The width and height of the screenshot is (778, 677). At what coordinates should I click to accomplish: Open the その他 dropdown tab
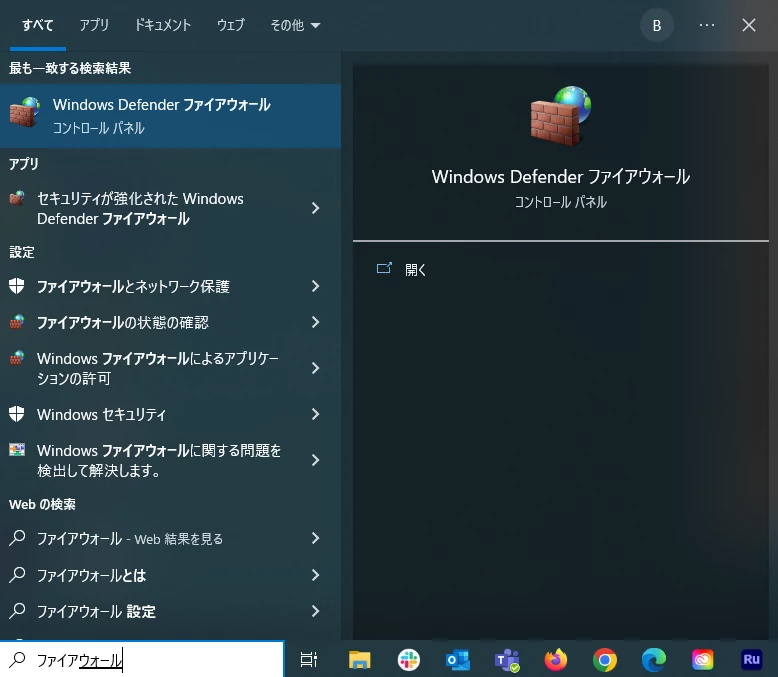pos(295,25)
